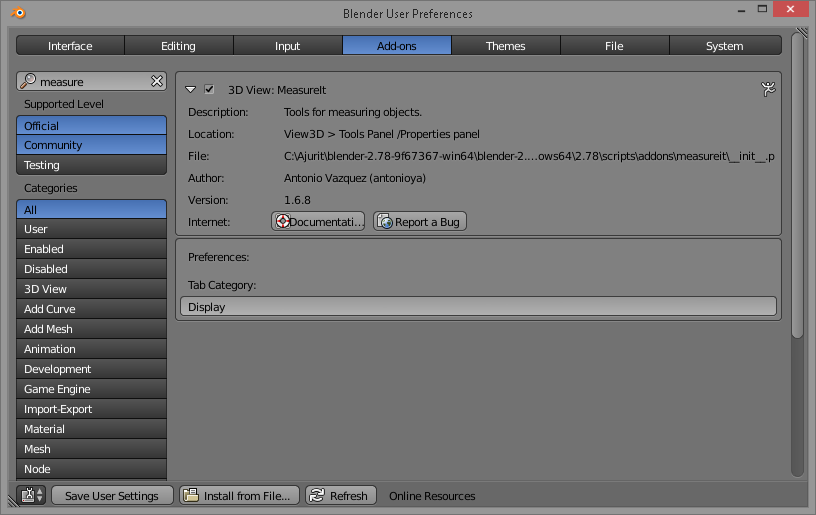The width and height of the screenshot is (816, 515).
Task: Click the Blender logo in title bar
Action: pyautogui.click(x=18, y=12)
